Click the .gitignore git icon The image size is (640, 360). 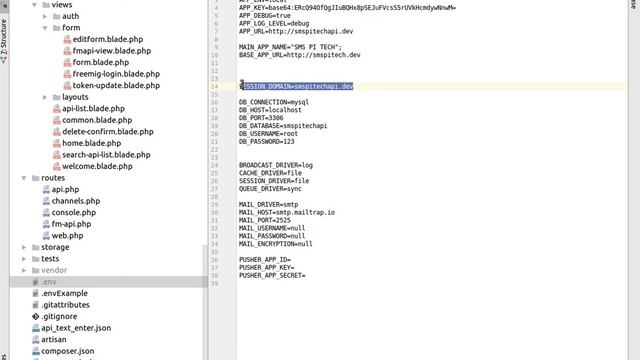coord(36,316)
